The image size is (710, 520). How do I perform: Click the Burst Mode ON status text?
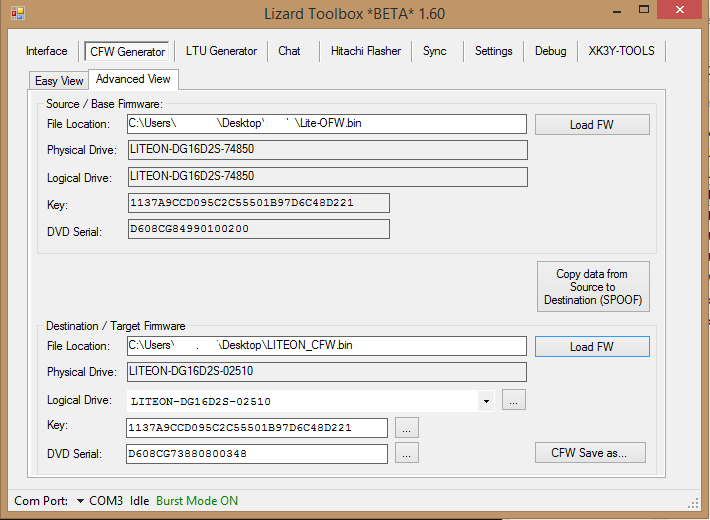197,501
